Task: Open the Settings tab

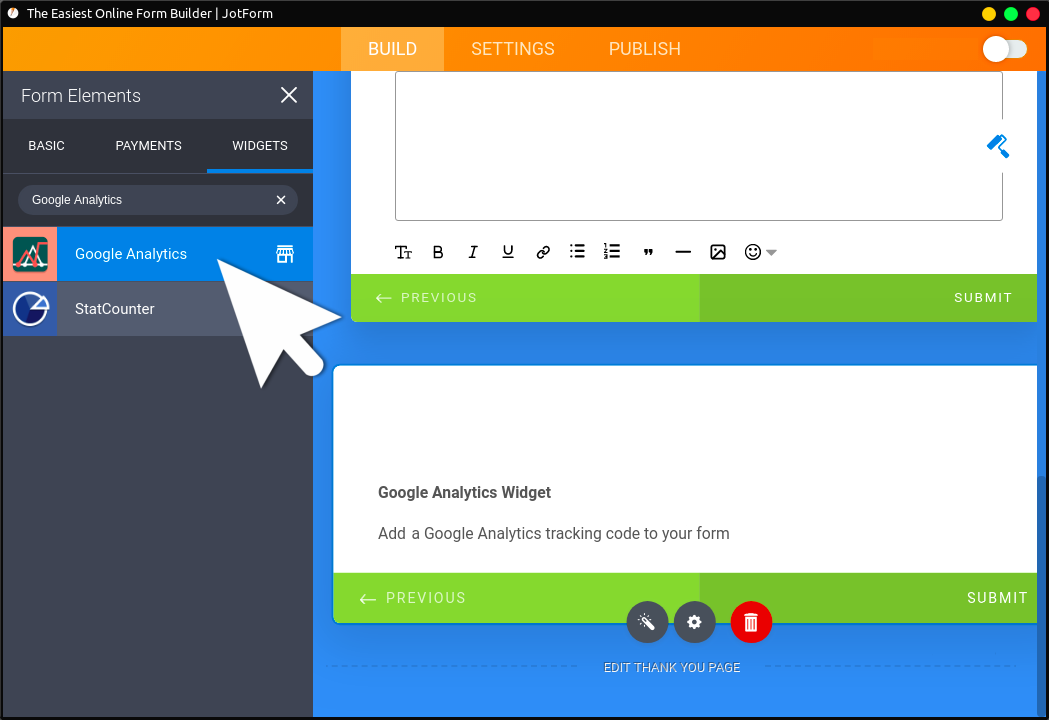Action: pyautogui.click(x=512, y=49)
